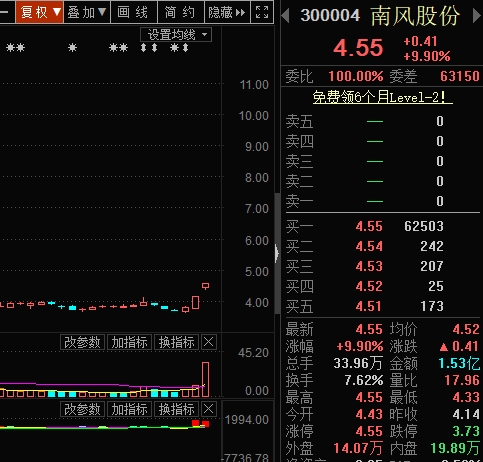Close the volume indicator panel
The height and width of the screenshot is (462, 483).
(209, 342)
